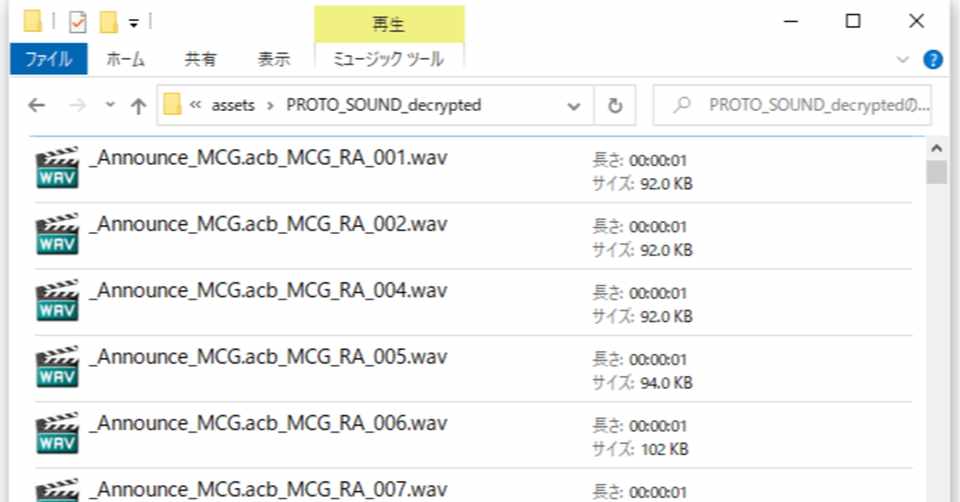Switch to the ホーム ribbon tab
Viewport: 960px width, 502px height.
126,59
